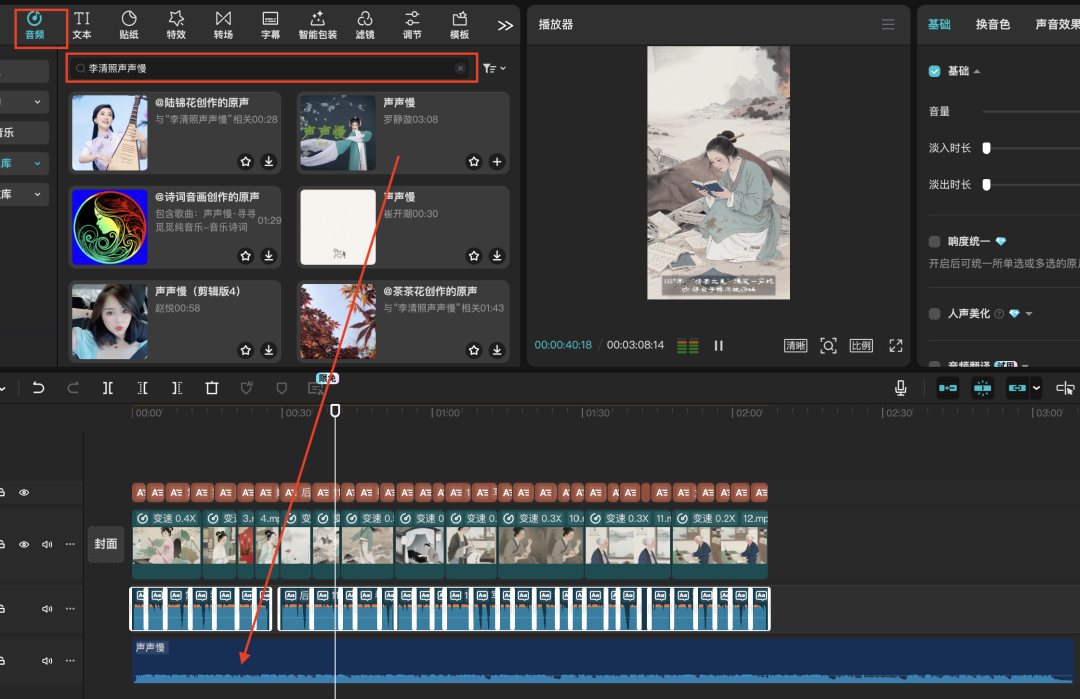The height and width of the screenshot is (699, 1080).
Task: Click the 比例 aspect ratio button
Action: (x=861, y=345)
